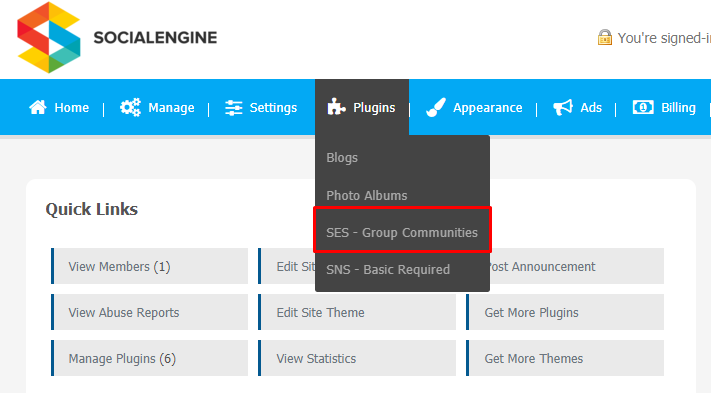
Task: Click the Appearance paintbrush icon
Action: (436, 107)
